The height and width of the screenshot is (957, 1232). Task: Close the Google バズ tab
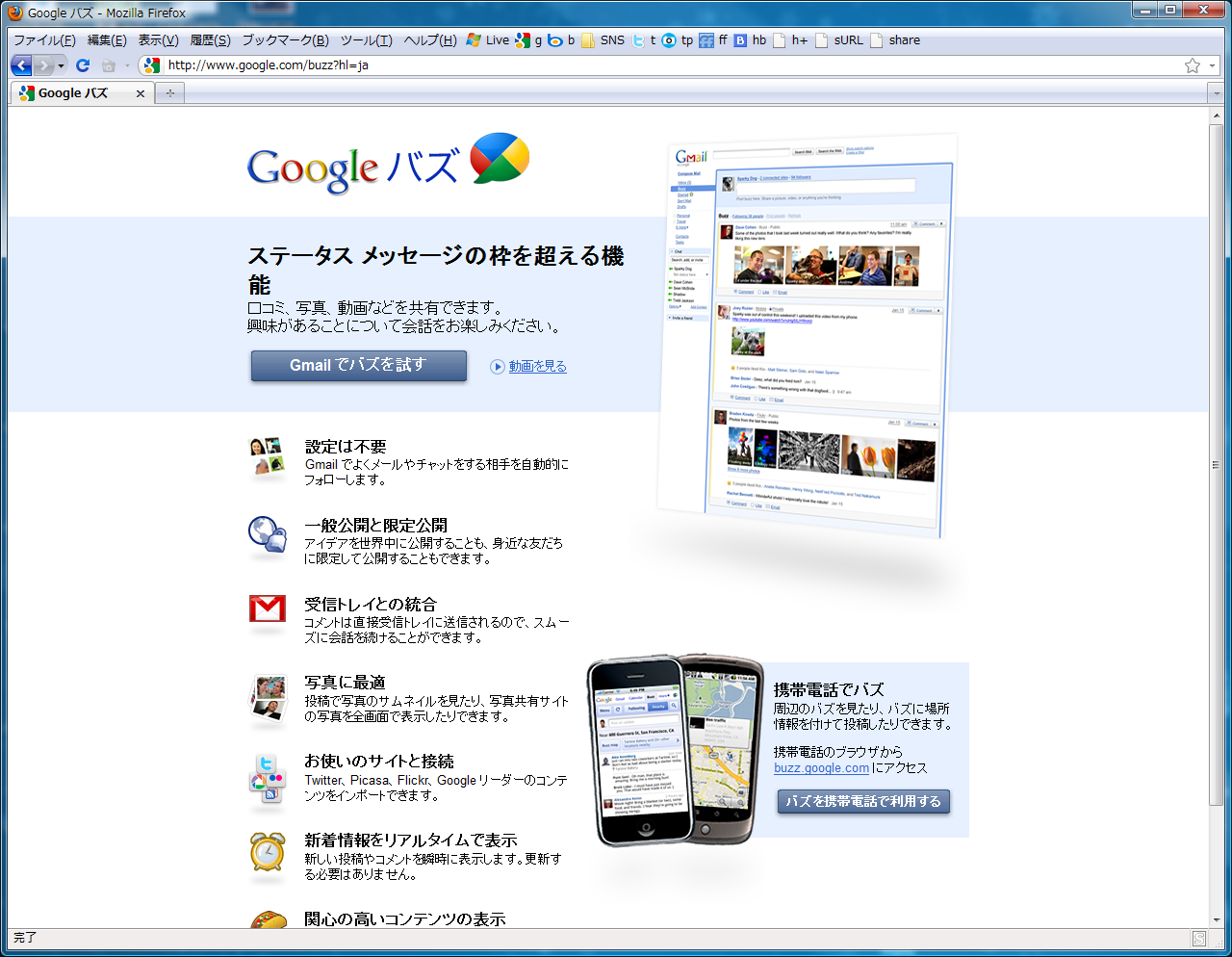pyautogui.click(x=141, y=93)
